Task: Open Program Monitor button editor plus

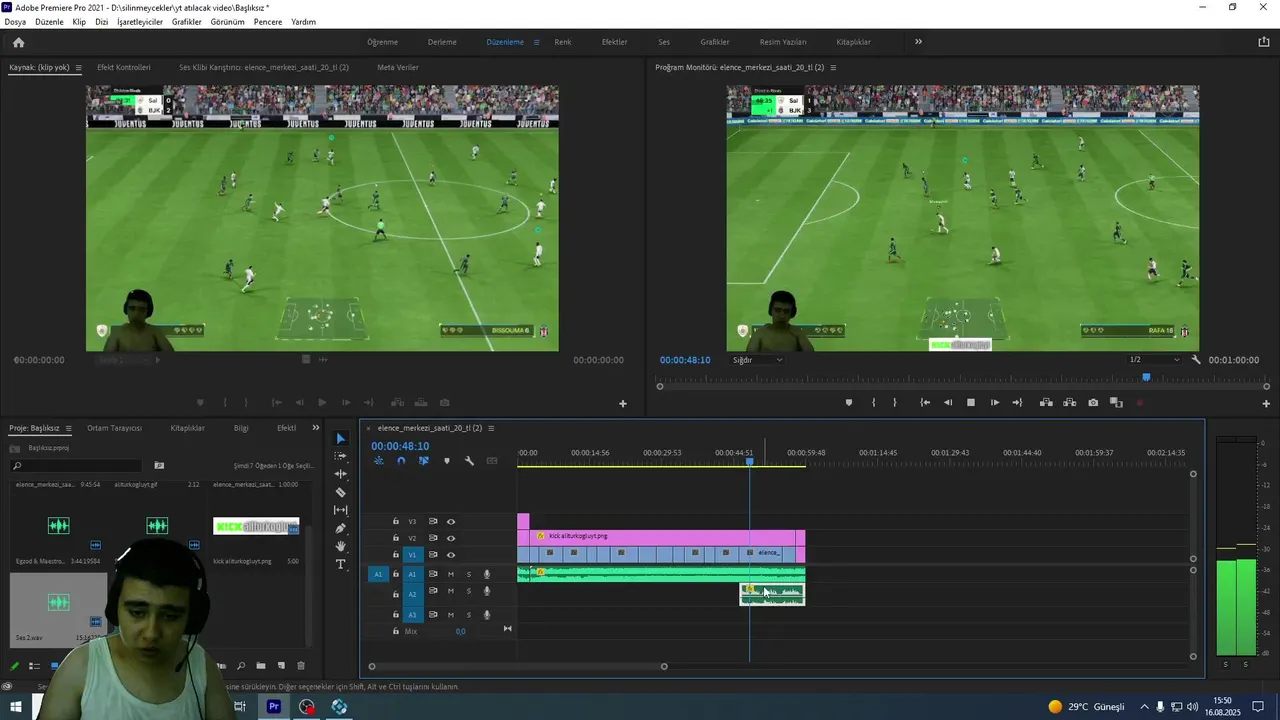Action: [x=1266, y=403]
